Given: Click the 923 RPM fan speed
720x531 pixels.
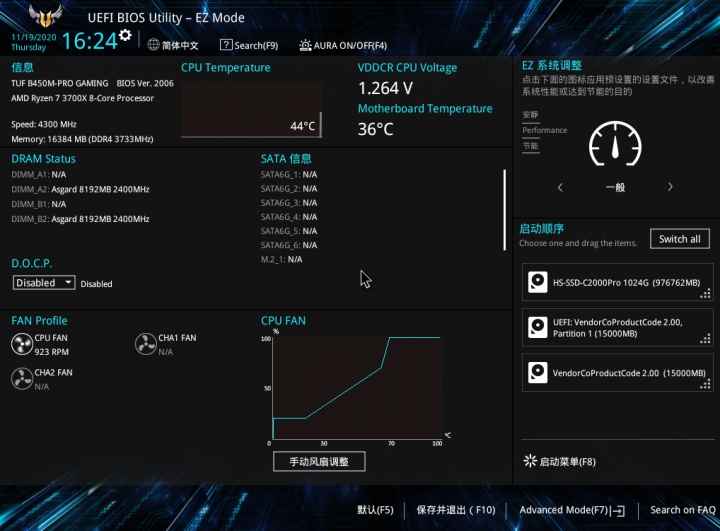Looking at the screenshot, I should pyautogui.click(x=51, y=352).
